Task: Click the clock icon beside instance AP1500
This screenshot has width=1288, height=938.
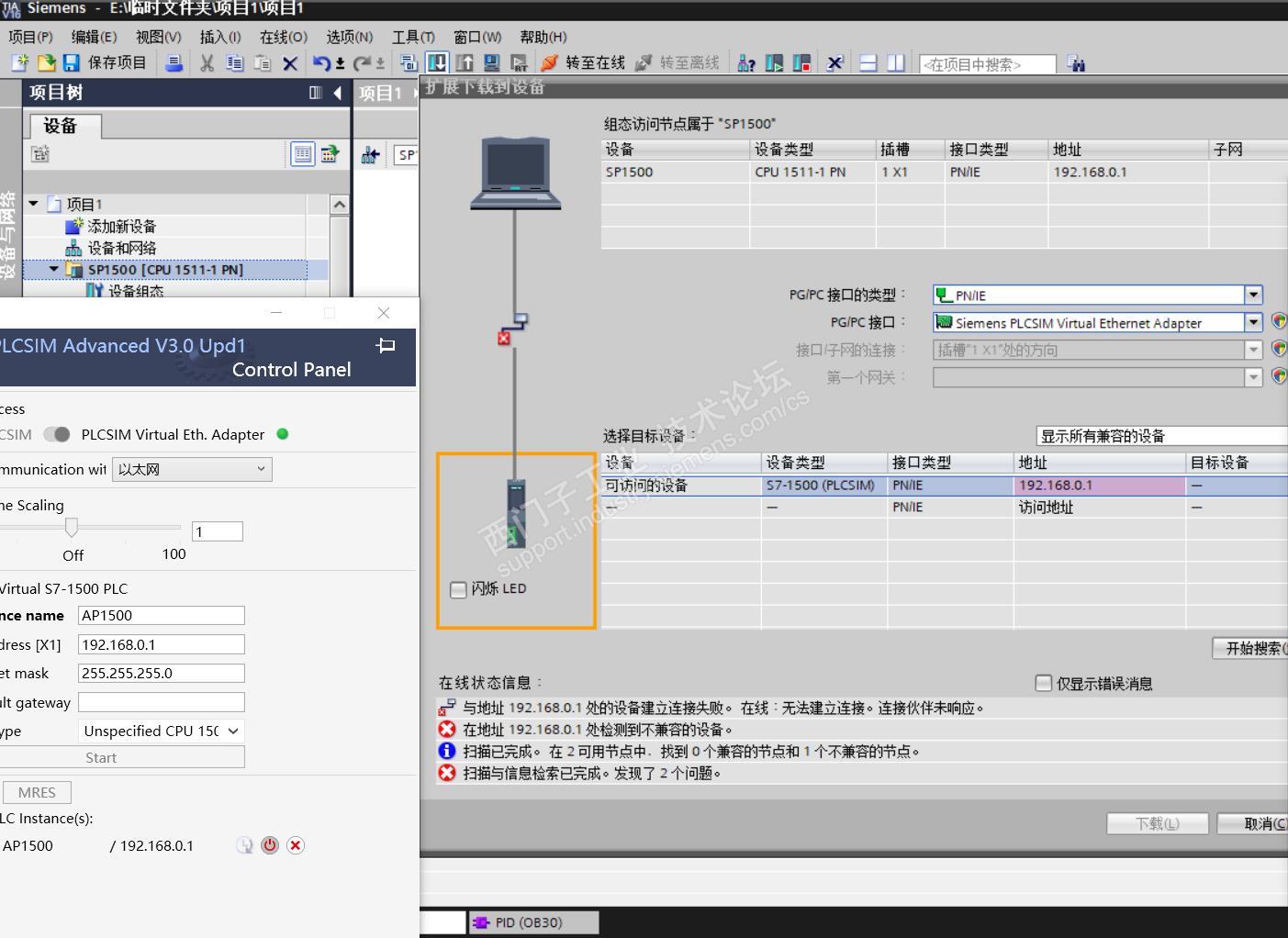Action: [x=244, y=845]
